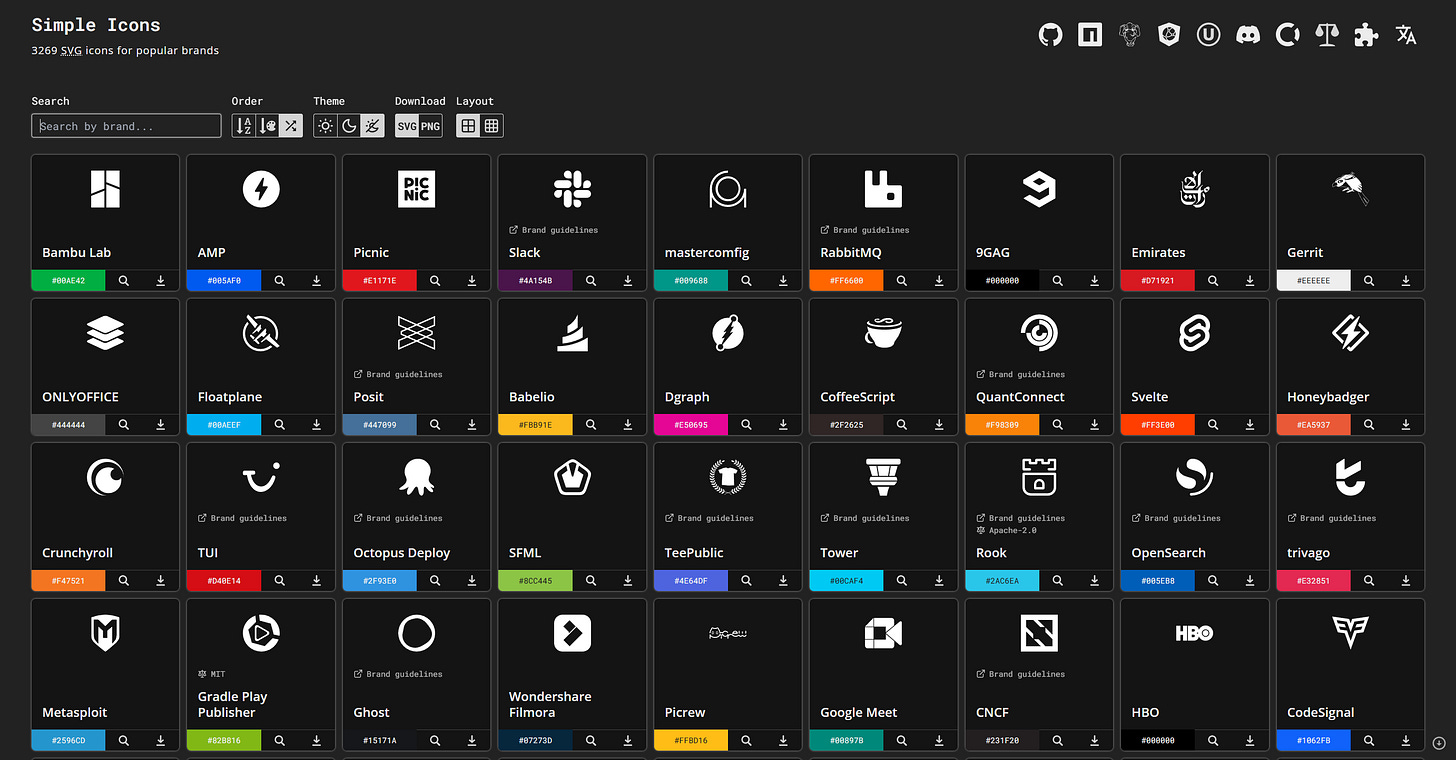Click the HBO logo icon
This screenshot has width=1456, height=760.
point(1195,633)
